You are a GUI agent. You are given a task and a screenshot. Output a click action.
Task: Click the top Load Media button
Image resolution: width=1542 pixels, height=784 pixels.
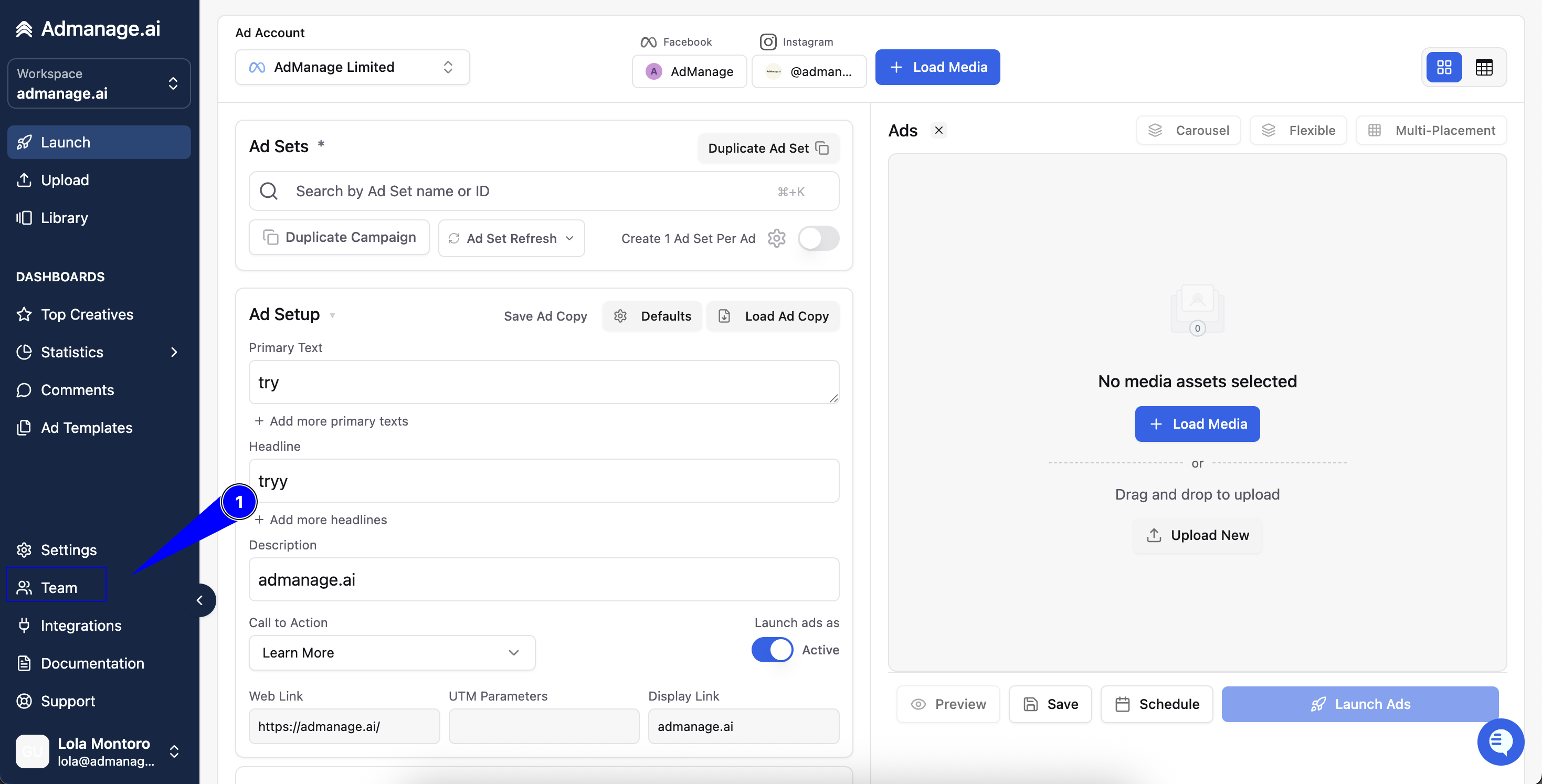click(937, 67)
